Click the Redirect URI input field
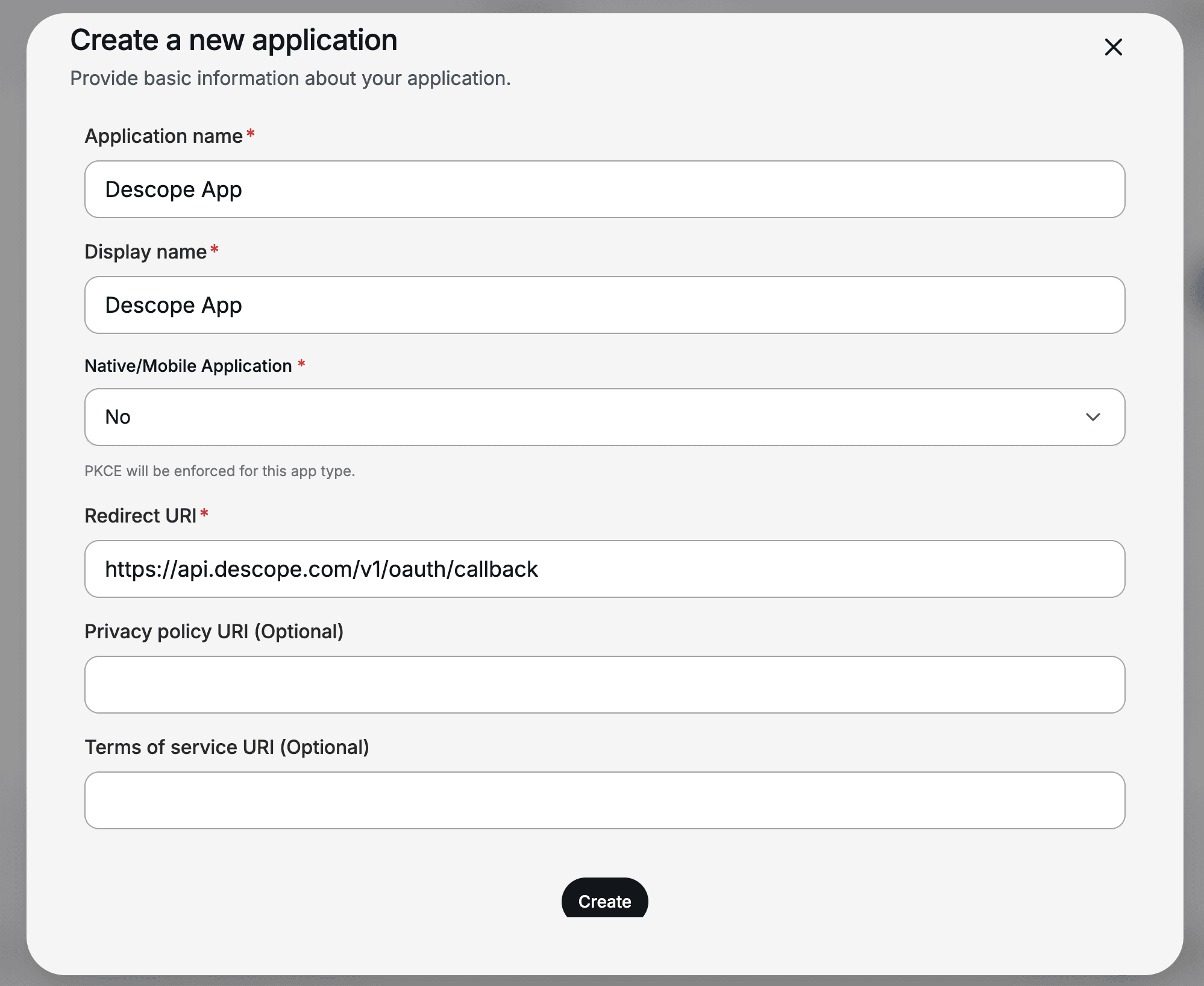Image resolution: width=1204 pixels, height=986 pixels. (x=604, y=569)
